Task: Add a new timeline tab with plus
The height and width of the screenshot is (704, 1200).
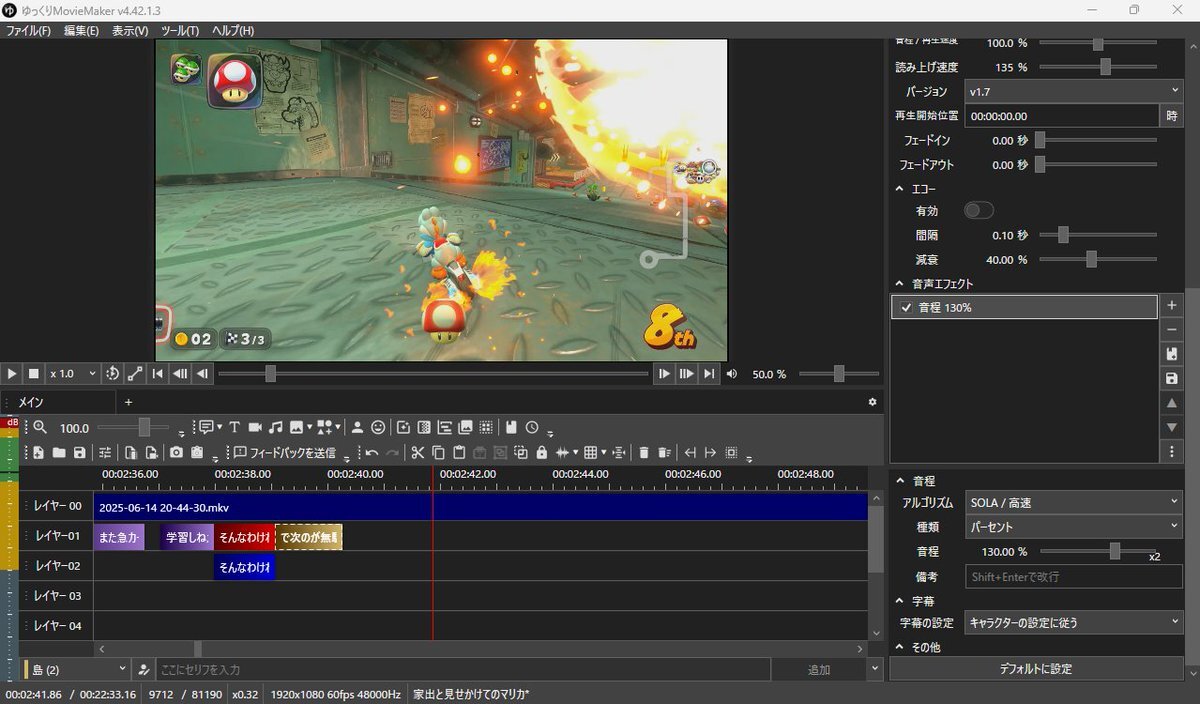Action: click(128, 402)
